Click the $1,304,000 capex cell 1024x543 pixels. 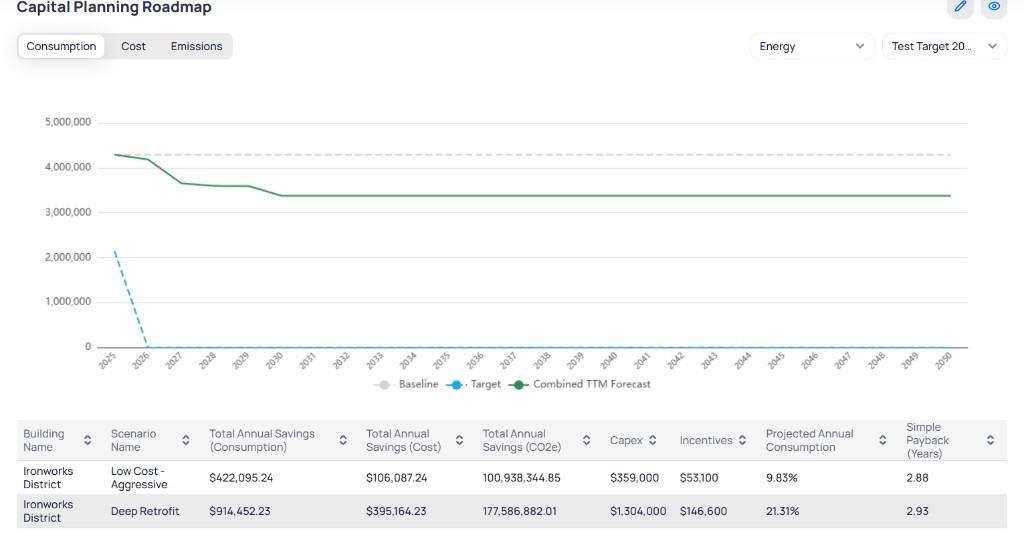[x=638, y=511]
